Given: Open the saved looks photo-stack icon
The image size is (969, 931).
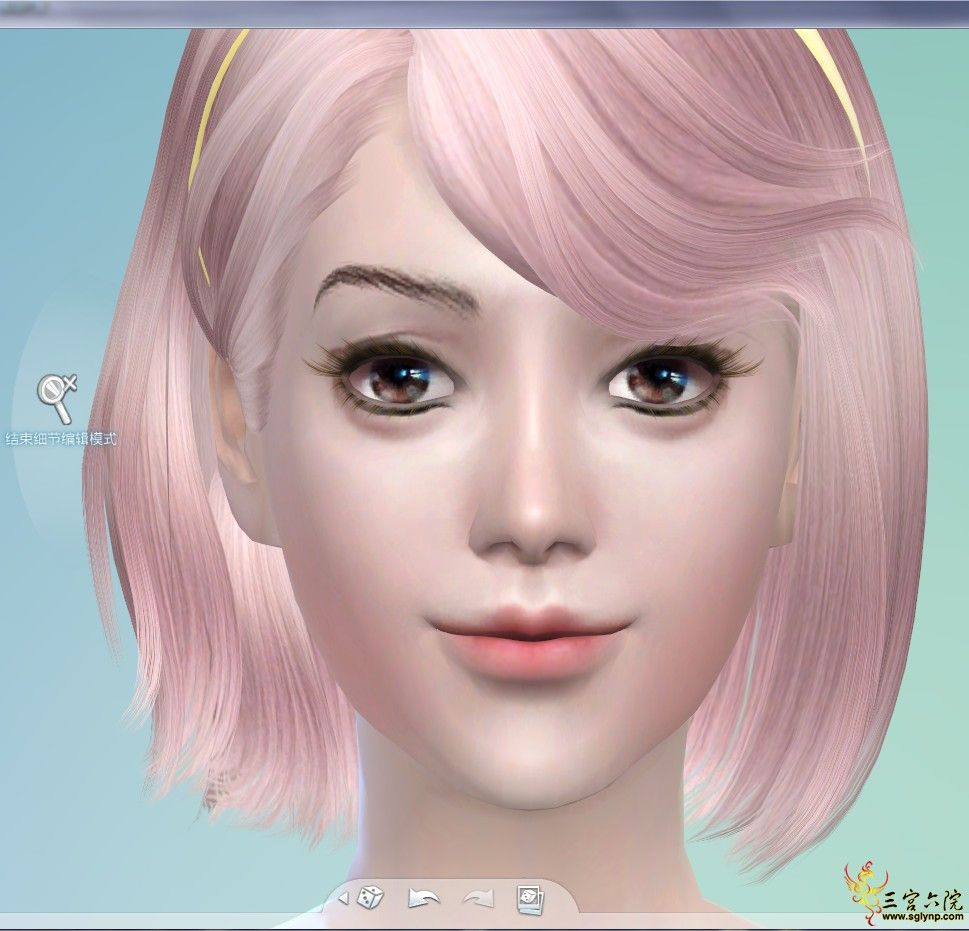Looking at the screenshot, I should point(530,899).
